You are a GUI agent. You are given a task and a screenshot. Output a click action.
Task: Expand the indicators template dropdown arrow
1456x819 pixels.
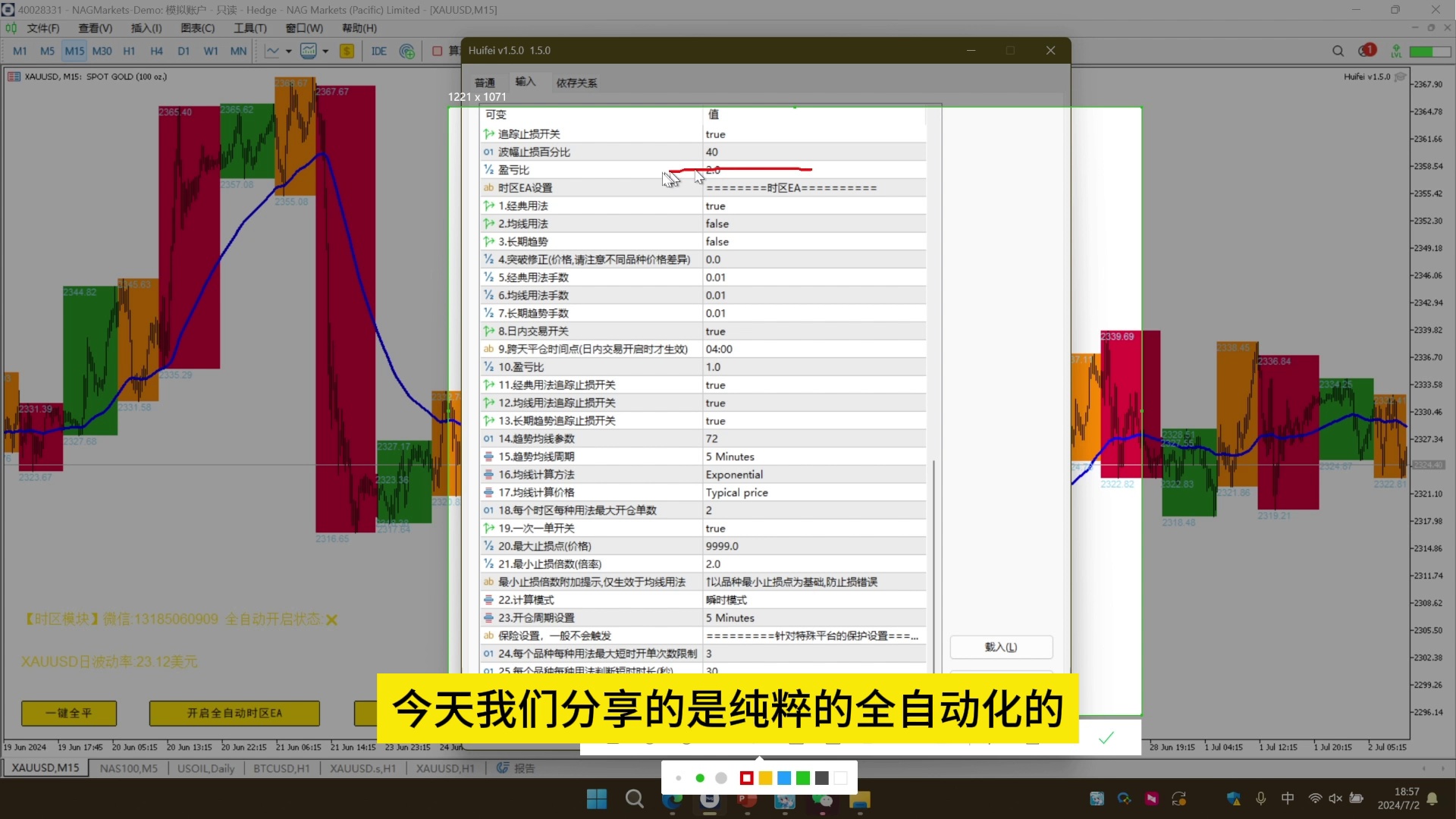325,52
